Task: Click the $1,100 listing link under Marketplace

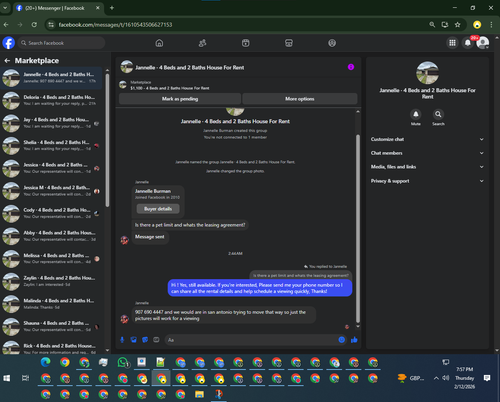Action: coord(170,88)
